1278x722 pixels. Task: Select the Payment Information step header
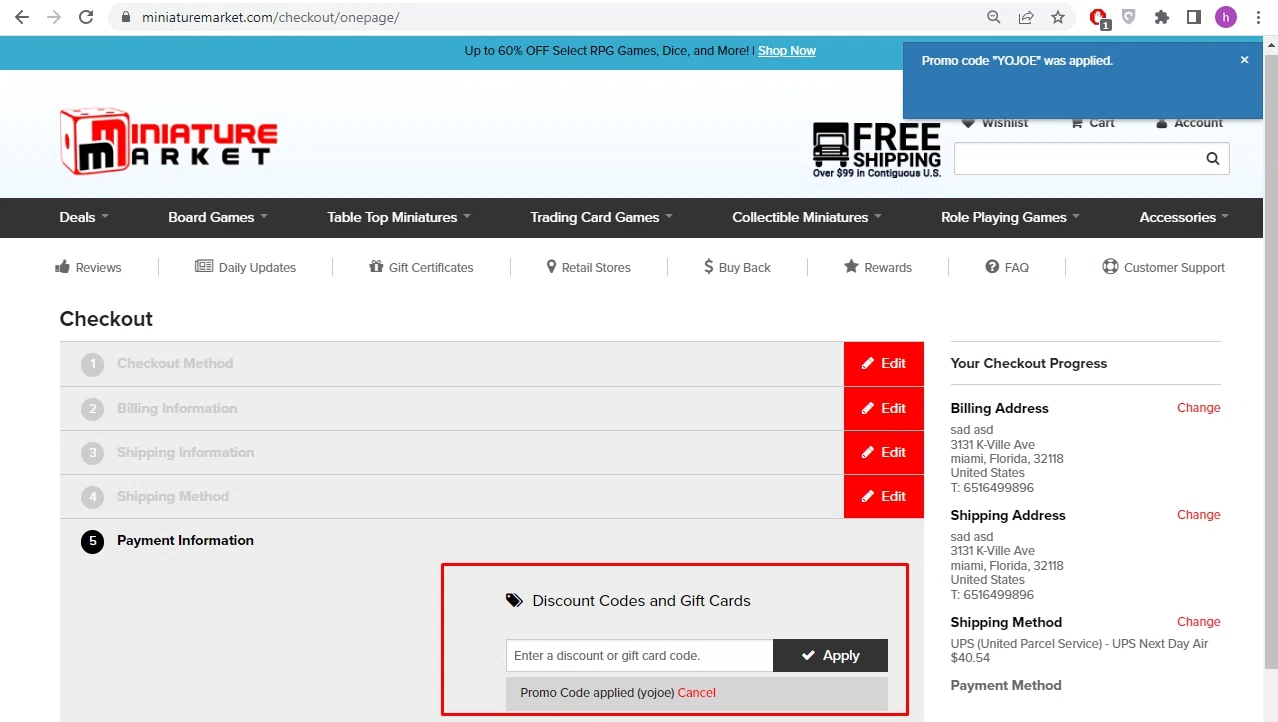pyautogui.click(x=185, y=541)
